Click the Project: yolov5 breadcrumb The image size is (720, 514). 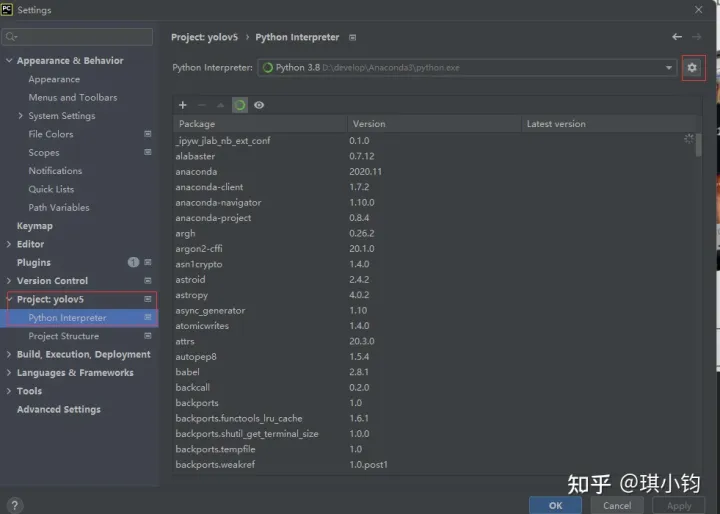pos(204,37)
